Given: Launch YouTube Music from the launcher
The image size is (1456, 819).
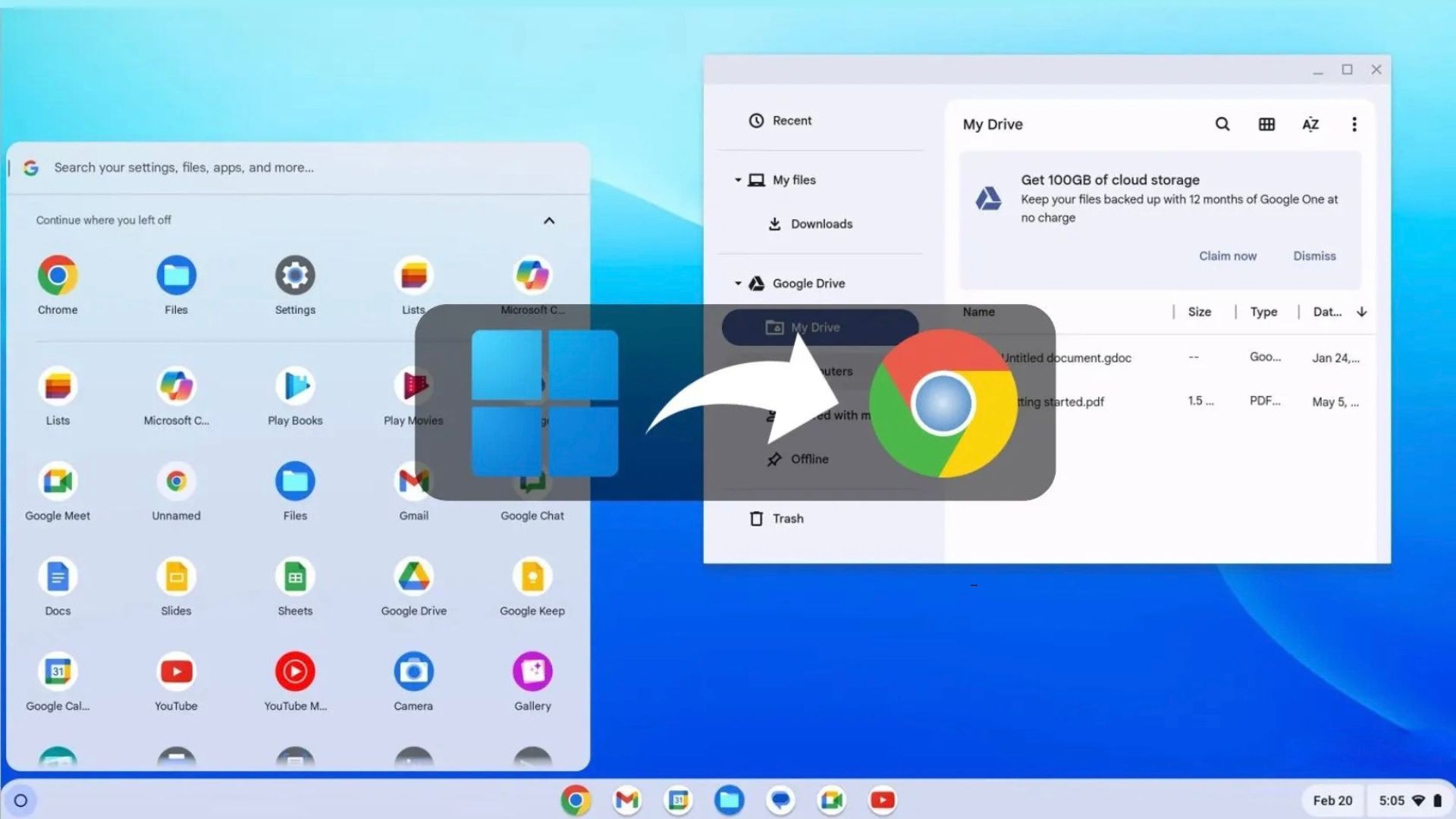Looking at the screenshot, I should coord(294,671).
